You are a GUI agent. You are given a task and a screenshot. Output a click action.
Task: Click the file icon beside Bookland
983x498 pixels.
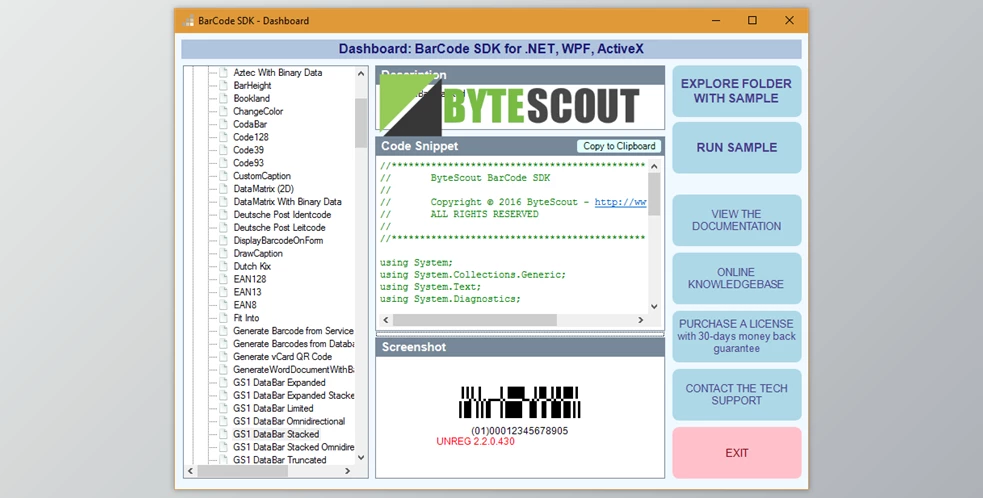click(223, 98)
